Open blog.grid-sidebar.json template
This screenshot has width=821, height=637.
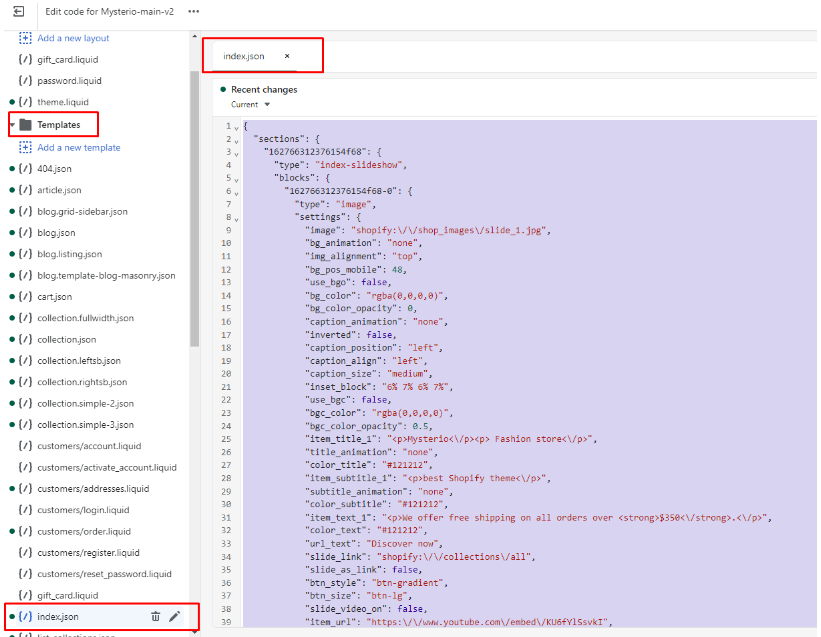82,211
